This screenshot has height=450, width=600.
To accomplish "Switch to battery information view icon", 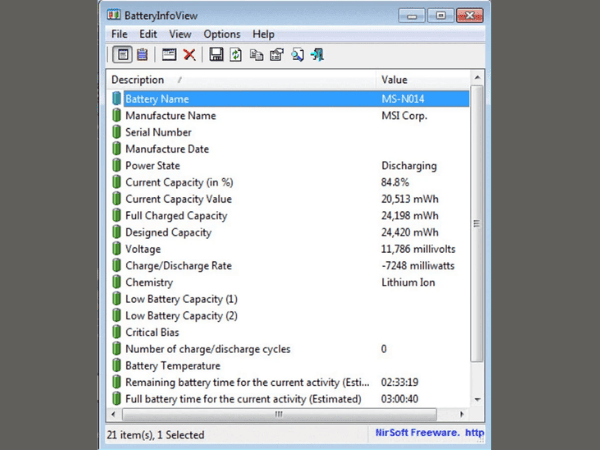I will coord(123,55).
